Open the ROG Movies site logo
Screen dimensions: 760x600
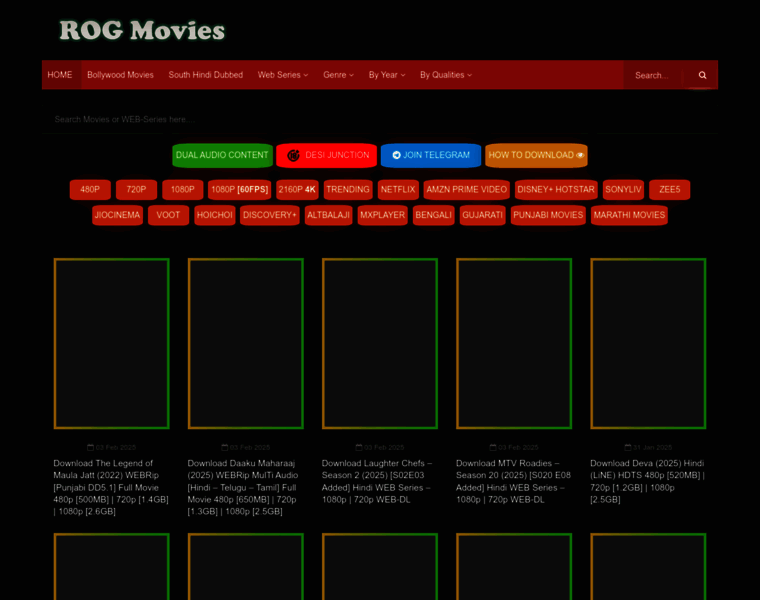(x=142, y=30)
